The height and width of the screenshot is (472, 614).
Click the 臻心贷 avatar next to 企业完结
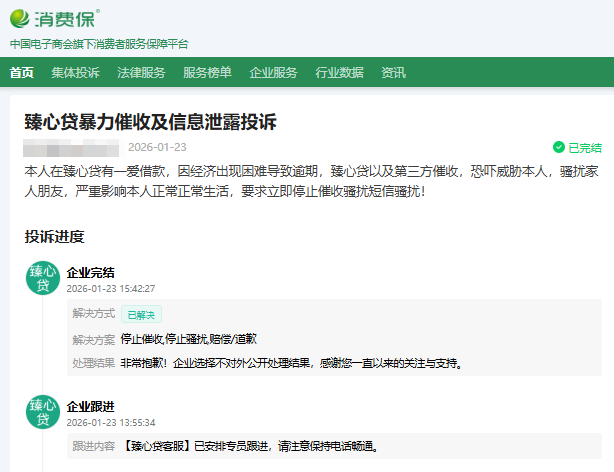coord(43,278)
